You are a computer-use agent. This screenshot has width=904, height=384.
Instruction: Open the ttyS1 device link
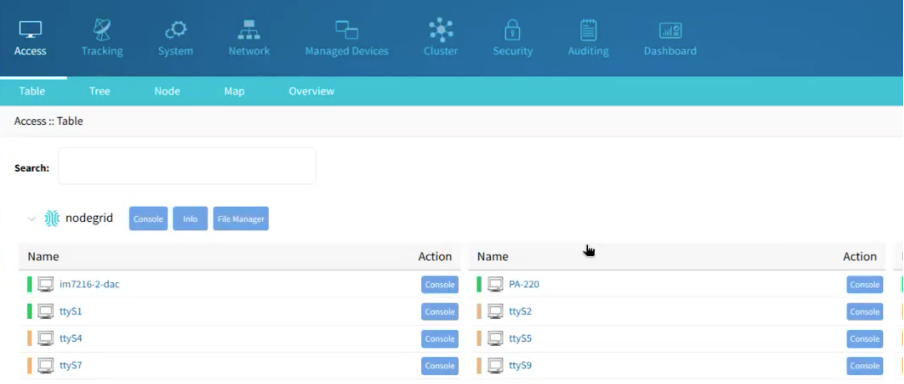point(71,311)
